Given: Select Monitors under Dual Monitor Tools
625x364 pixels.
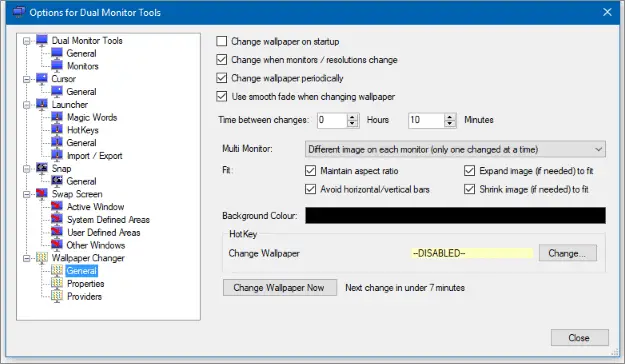Looking at the screenshot, I should click(83, 66).
